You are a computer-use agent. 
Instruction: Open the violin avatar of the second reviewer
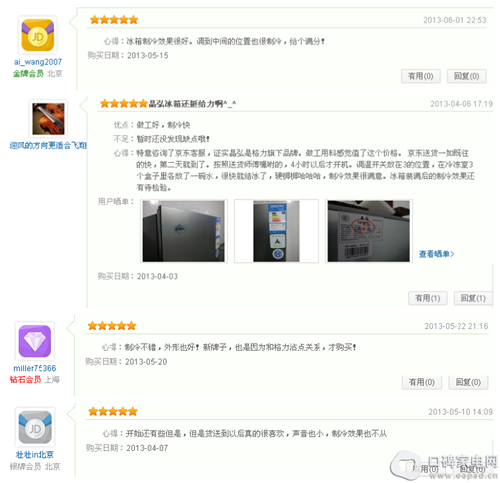tap(48, 119)
